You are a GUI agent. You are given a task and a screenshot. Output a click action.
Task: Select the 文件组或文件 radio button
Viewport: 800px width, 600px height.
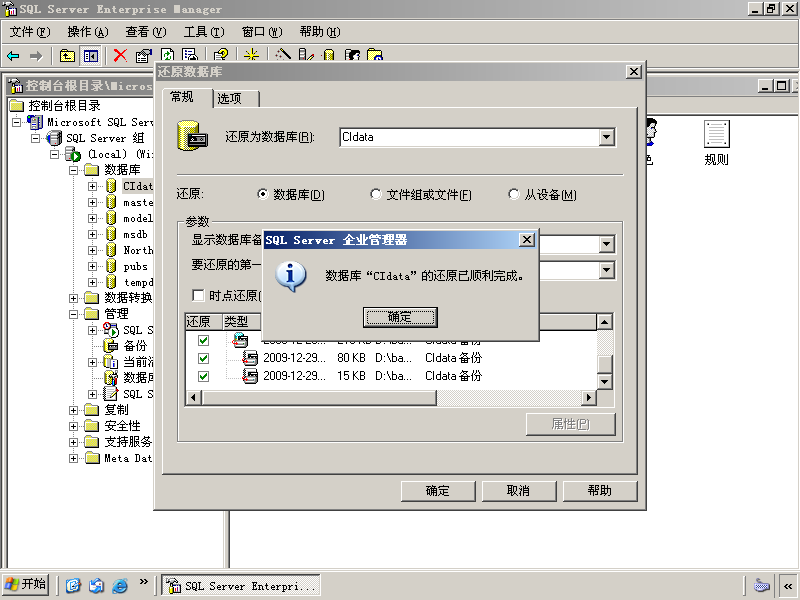[376, 194]
